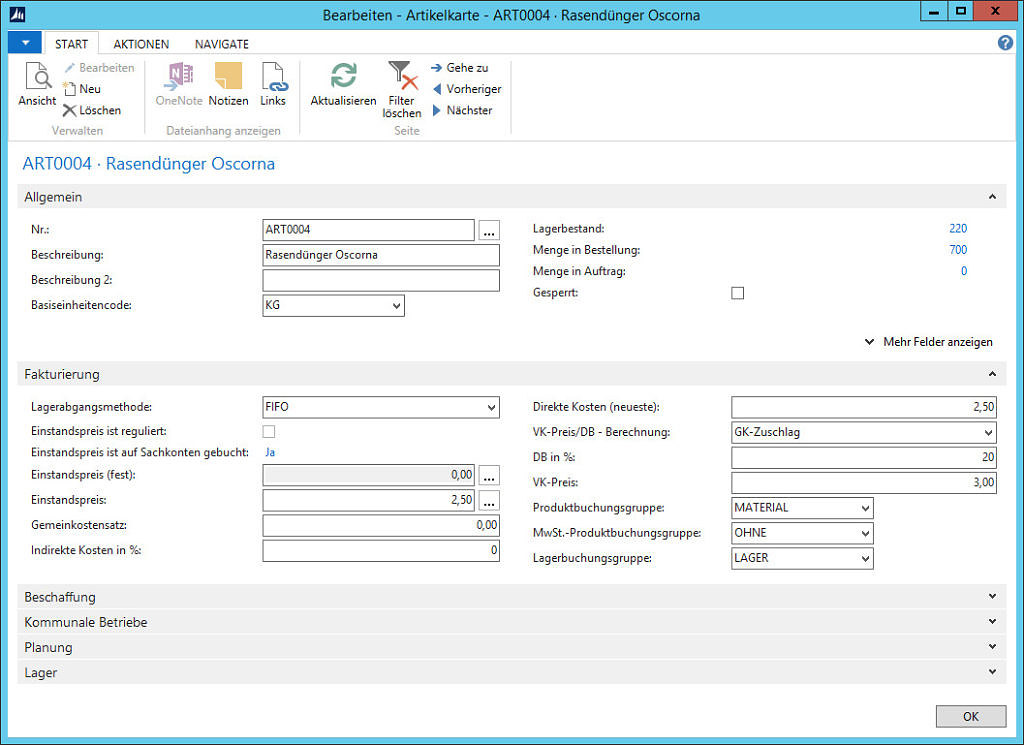This screenshot has height=745, width=1024.
Task: Open assist button beside Einstandspreis field
Action: pos(489,501)
